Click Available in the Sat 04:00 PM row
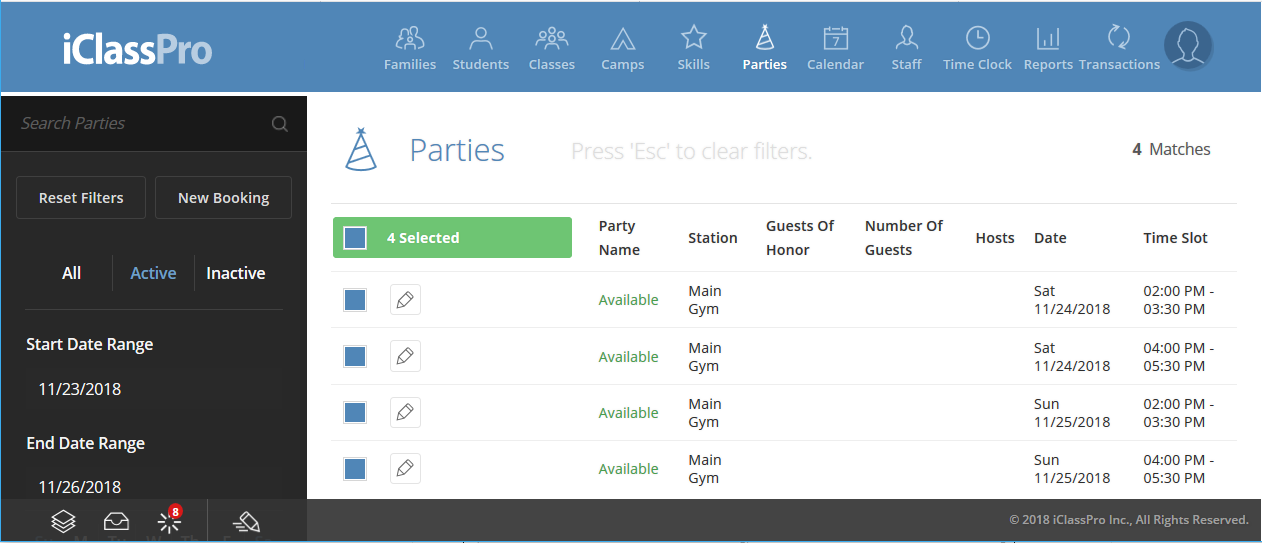The image size is (1262, 543). click(x=628, y=357)
